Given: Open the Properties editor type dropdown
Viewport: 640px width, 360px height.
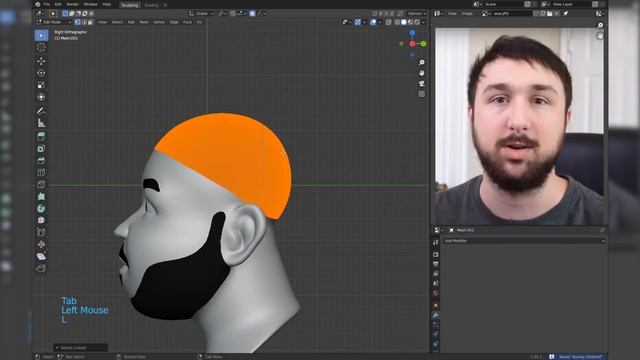Looking at the screenshot, I should tap(438, 230).
